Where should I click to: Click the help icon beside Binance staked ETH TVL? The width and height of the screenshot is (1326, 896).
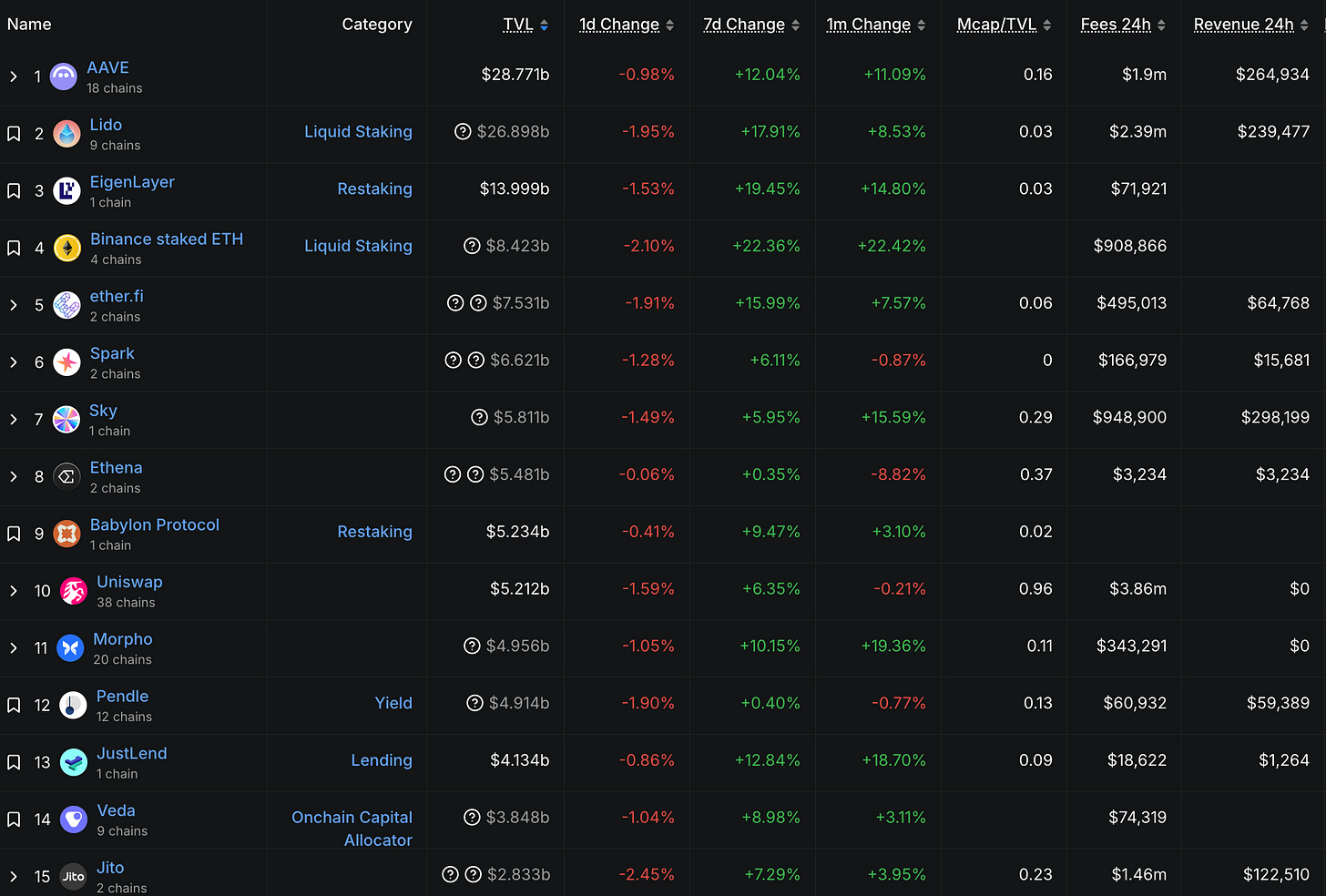coord(472,246)
